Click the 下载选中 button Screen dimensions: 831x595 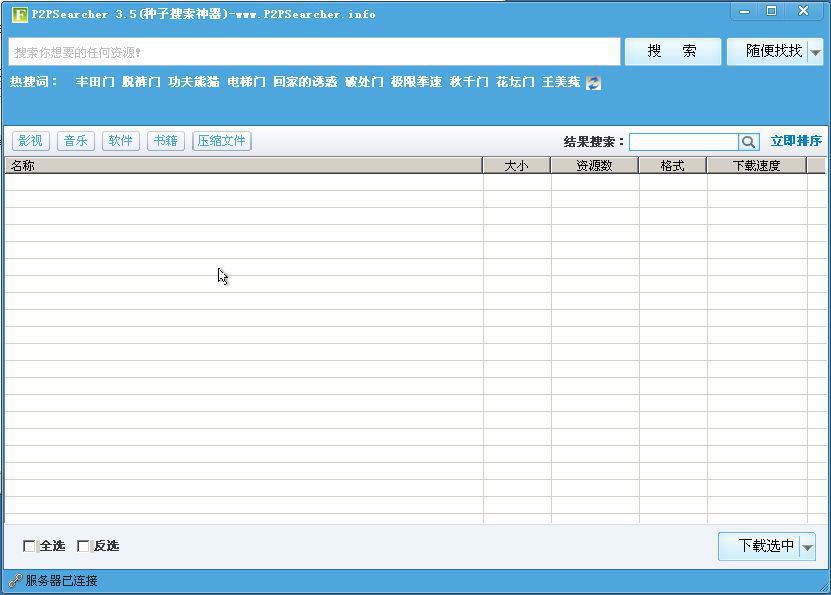click(x=766, y=547)
